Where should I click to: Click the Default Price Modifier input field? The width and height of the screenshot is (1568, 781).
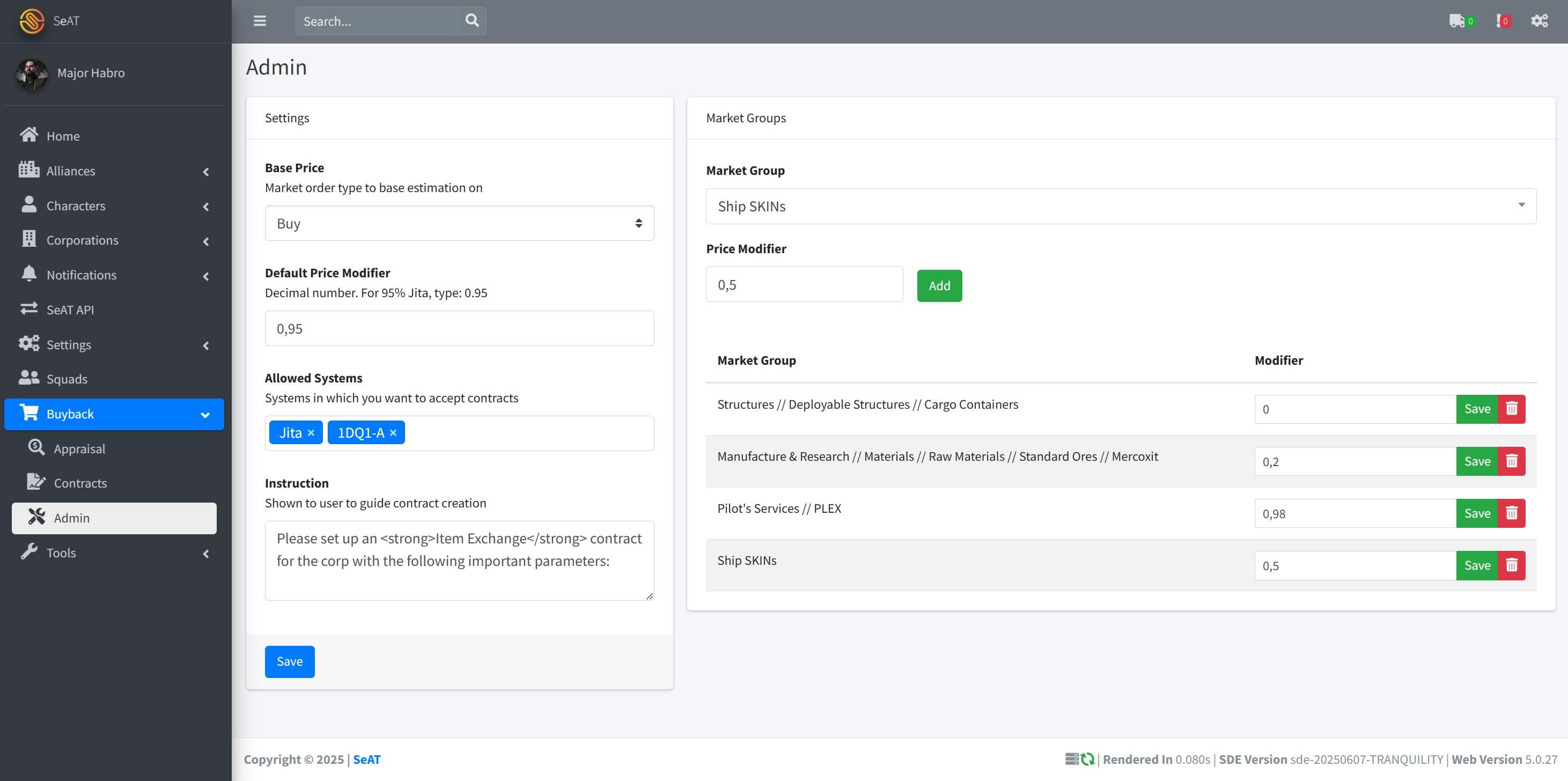[459, 329]
